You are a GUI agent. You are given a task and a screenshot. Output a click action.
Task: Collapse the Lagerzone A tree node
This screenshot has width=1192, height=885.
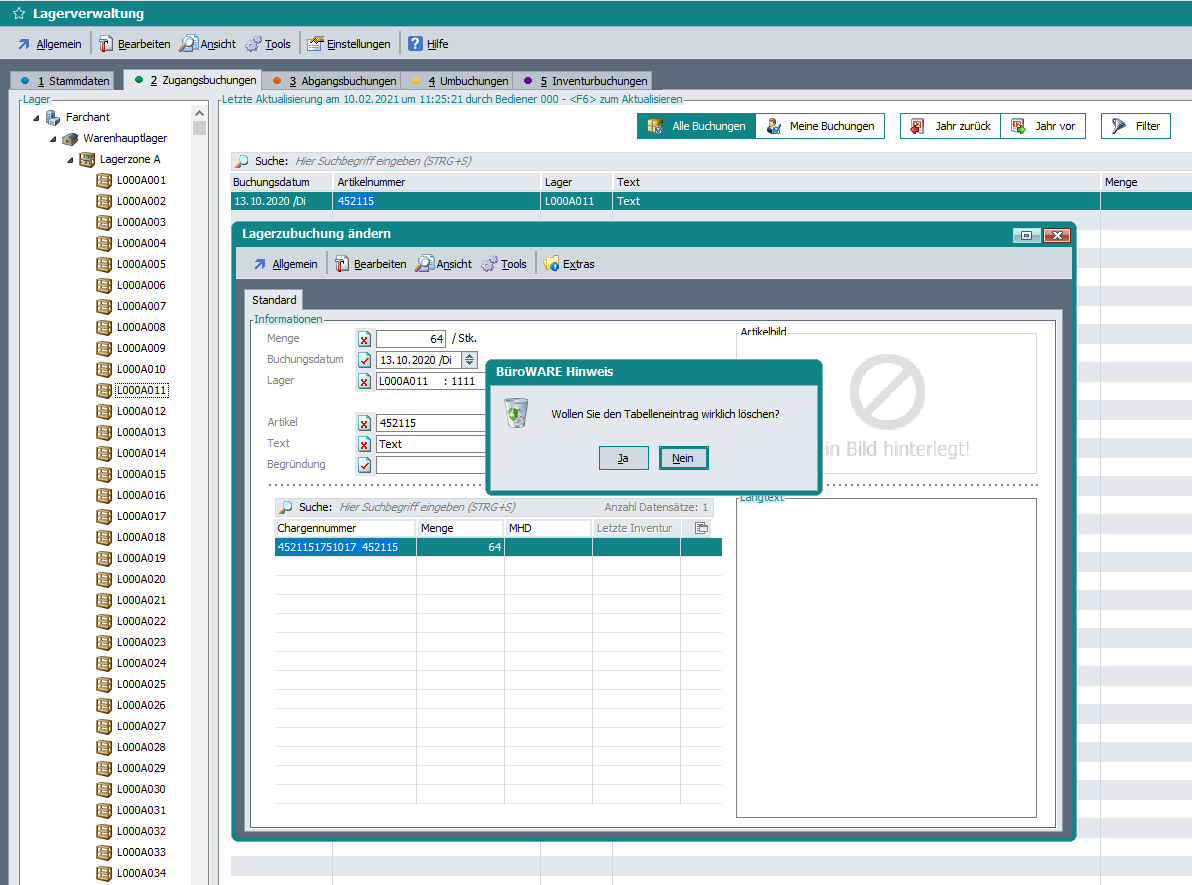[x=71, y=160]
